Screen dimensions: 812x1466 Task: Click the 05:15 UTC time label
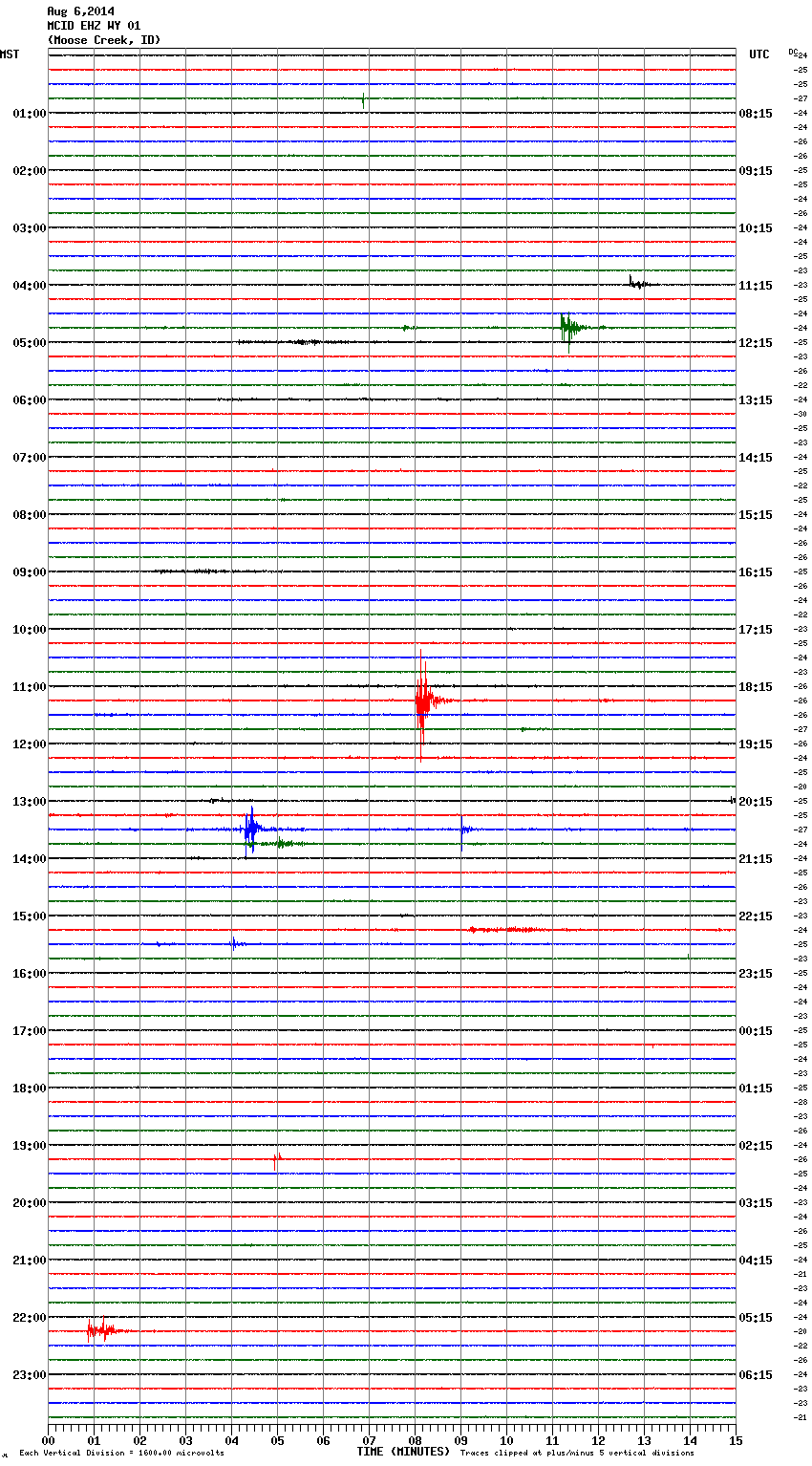coord(756,1318)
